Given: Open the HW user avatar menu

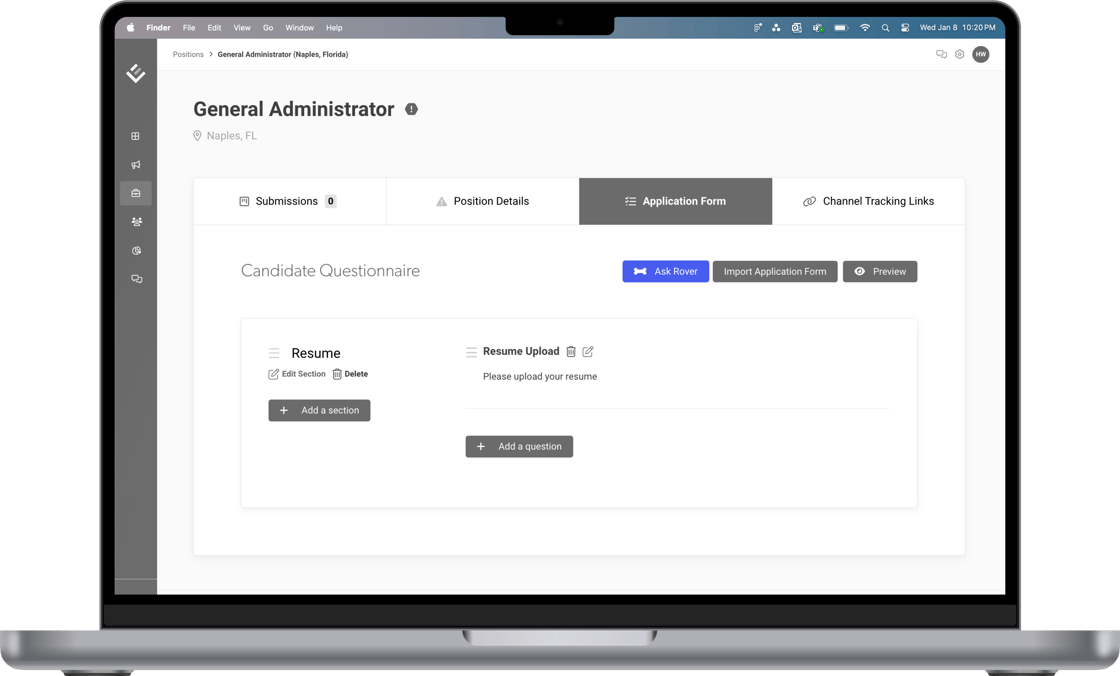Looking at the screenshot, I should (x=981, y=55).
